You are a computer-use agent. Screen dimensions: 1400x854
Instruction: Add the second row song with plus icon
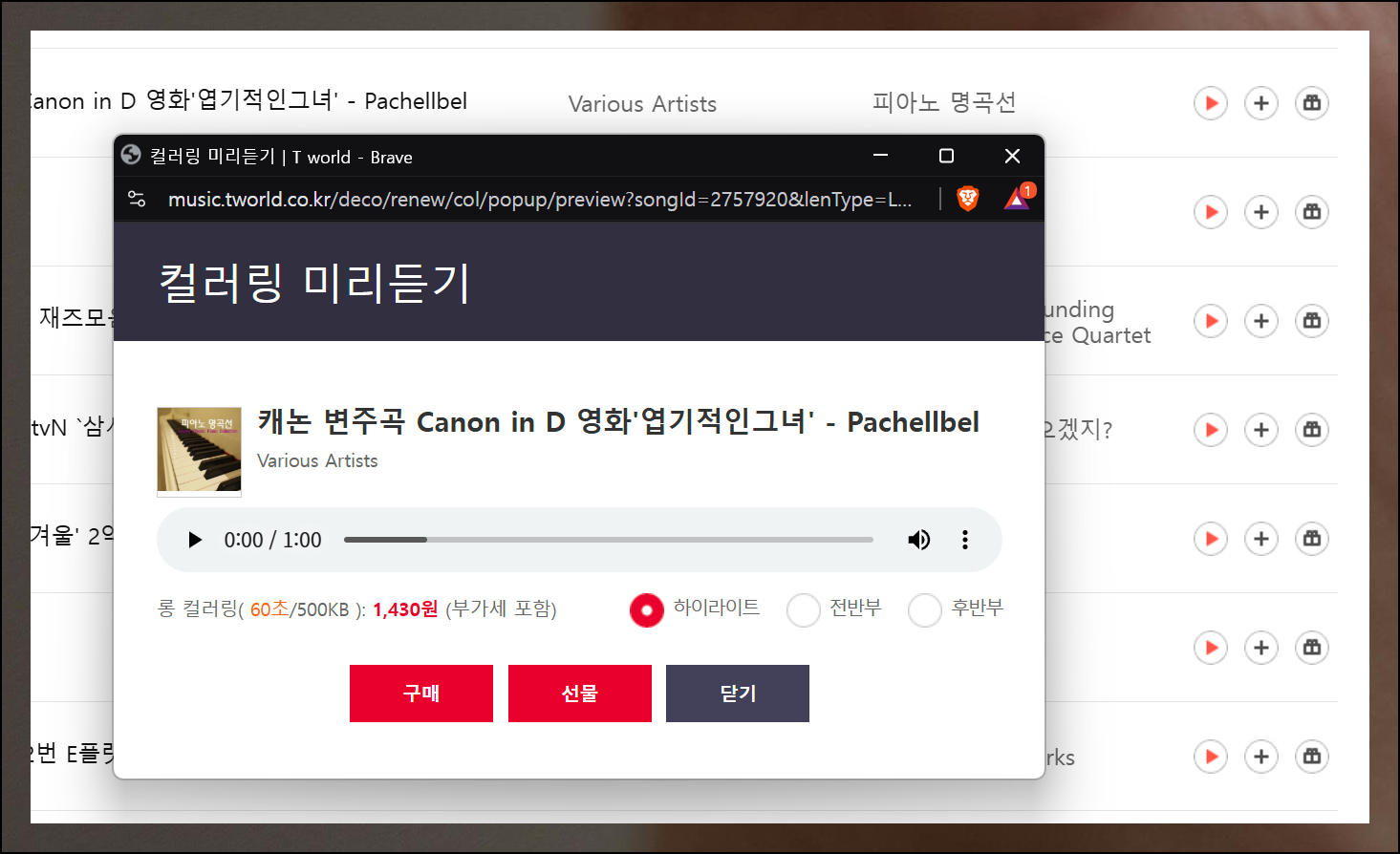pos(1261,211)
